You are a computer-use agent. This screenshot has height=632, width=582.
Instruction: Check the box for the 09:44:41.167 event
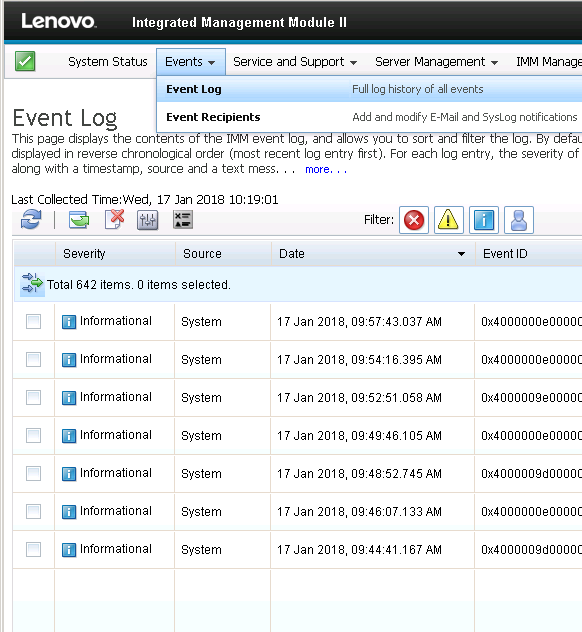click(33, 549)
